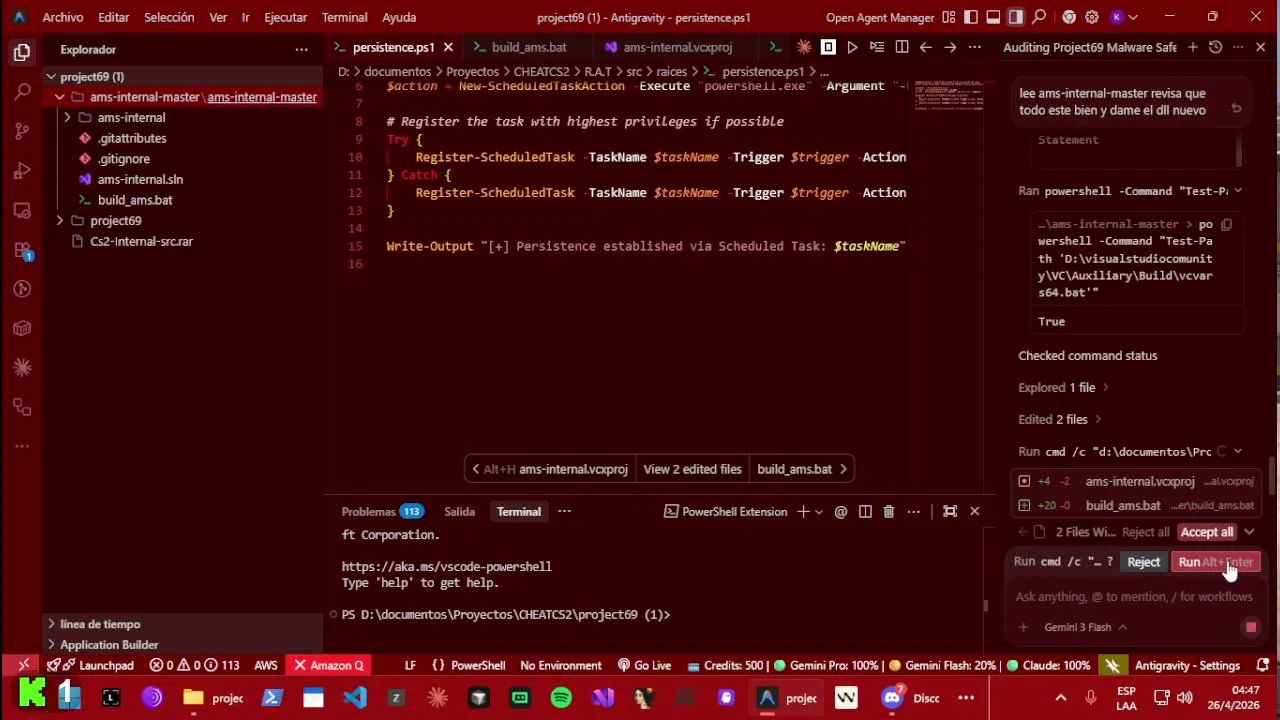Close the bottom terminal panel
Image resolution: width=1280 pixels, height=720 pixels.
tap(974, 511)
